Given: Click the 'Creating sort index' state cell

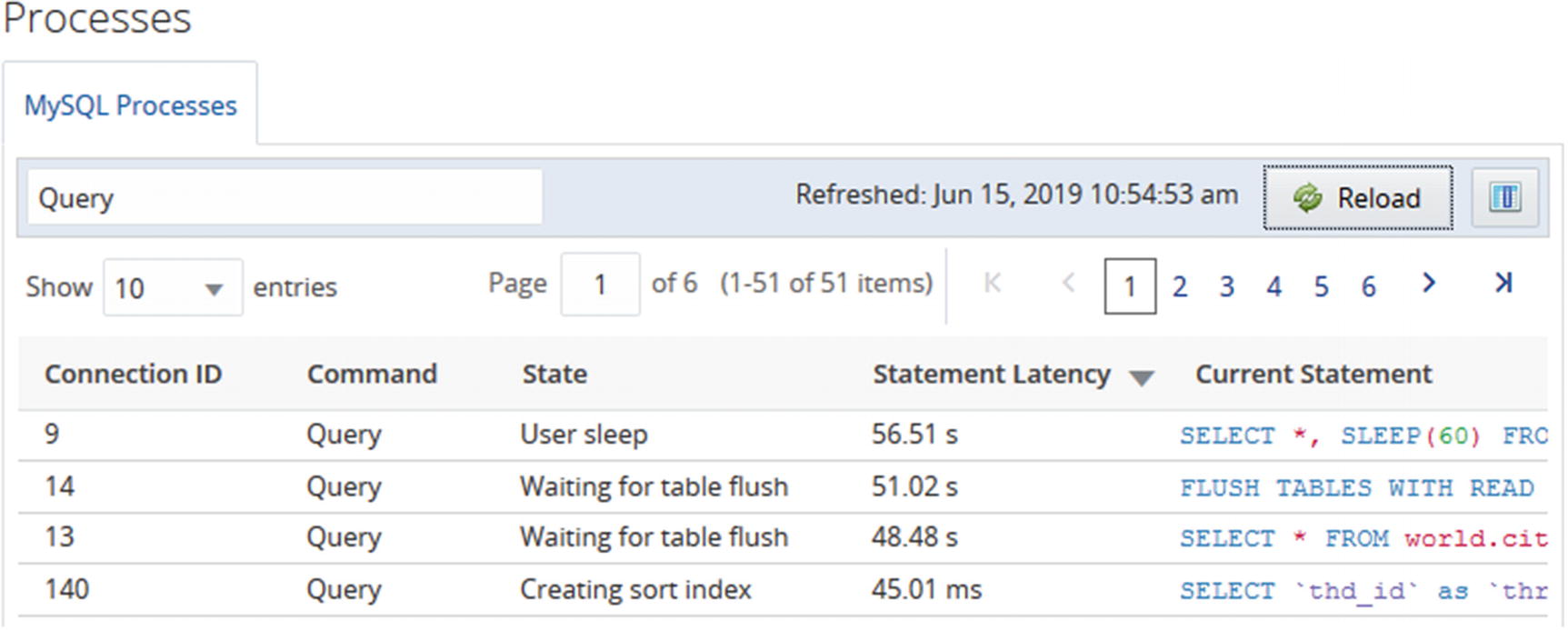Looking at the screenshot, I should 635,589.
